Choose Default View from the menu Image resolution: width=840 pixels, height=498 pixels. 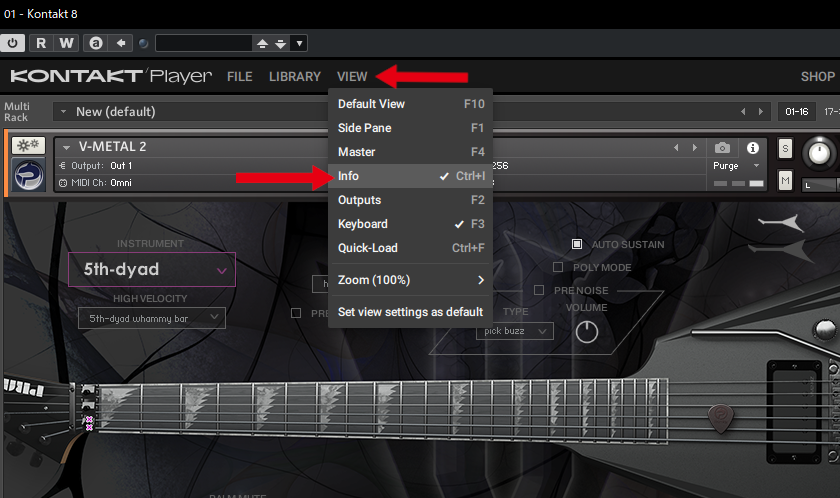[411, 104]
